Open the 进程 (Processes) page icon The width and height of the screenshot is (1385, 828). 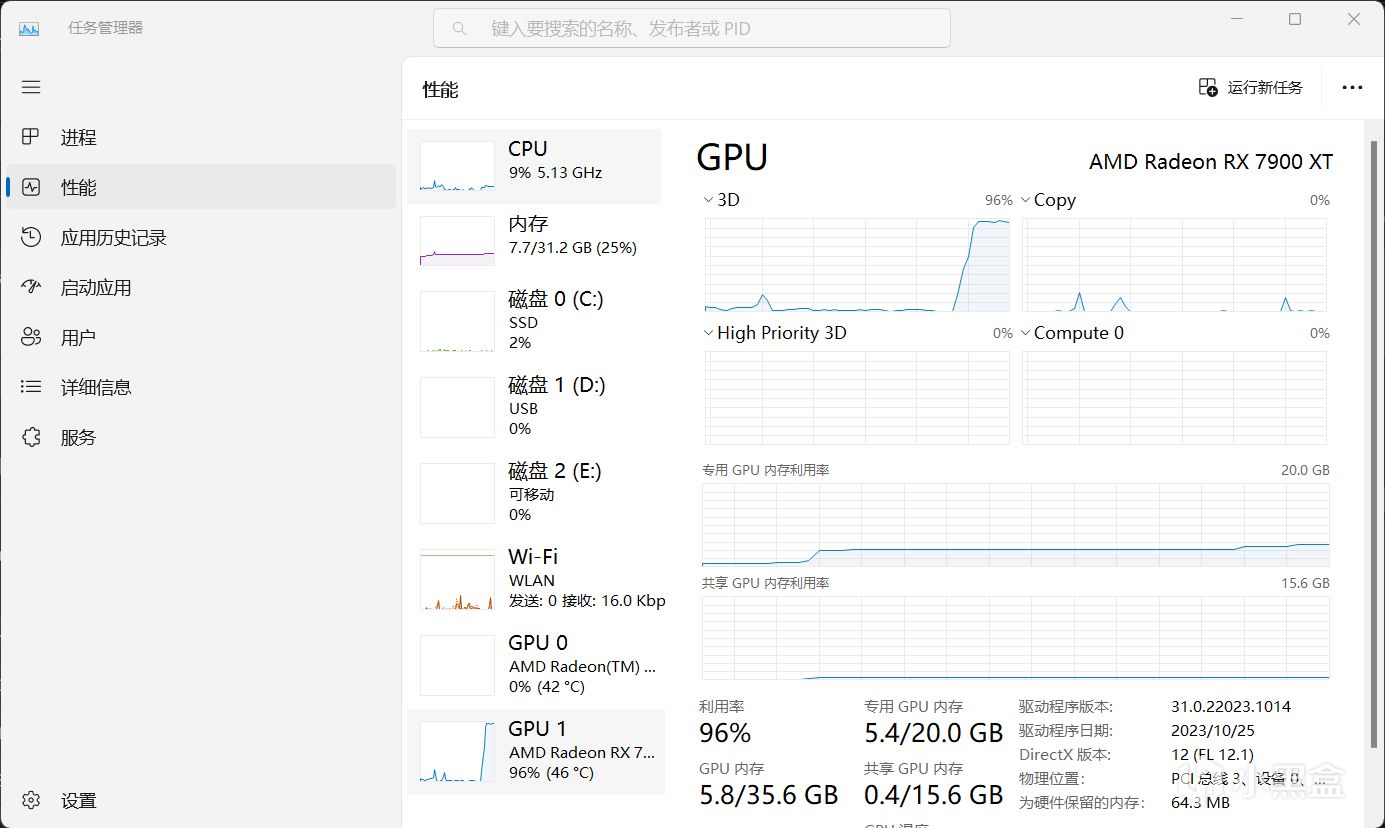31,137
